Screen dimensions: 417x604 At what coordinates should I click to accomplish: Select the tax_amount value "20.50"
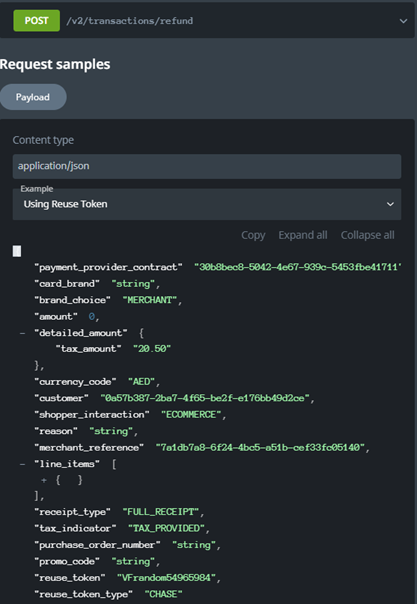point(152,349)
